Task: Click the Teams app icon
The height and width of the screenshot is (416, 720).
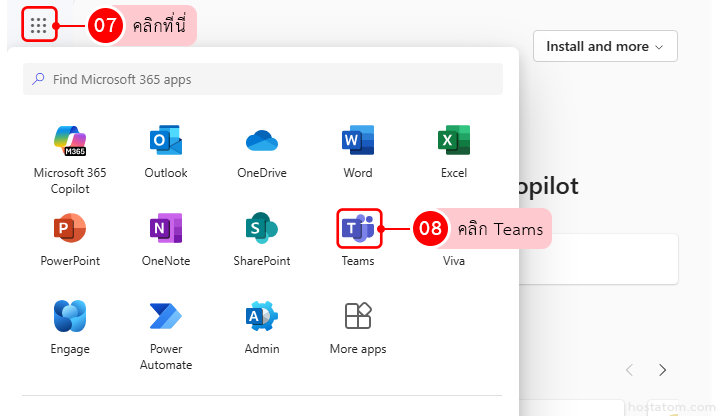Action: pos(358,229)
